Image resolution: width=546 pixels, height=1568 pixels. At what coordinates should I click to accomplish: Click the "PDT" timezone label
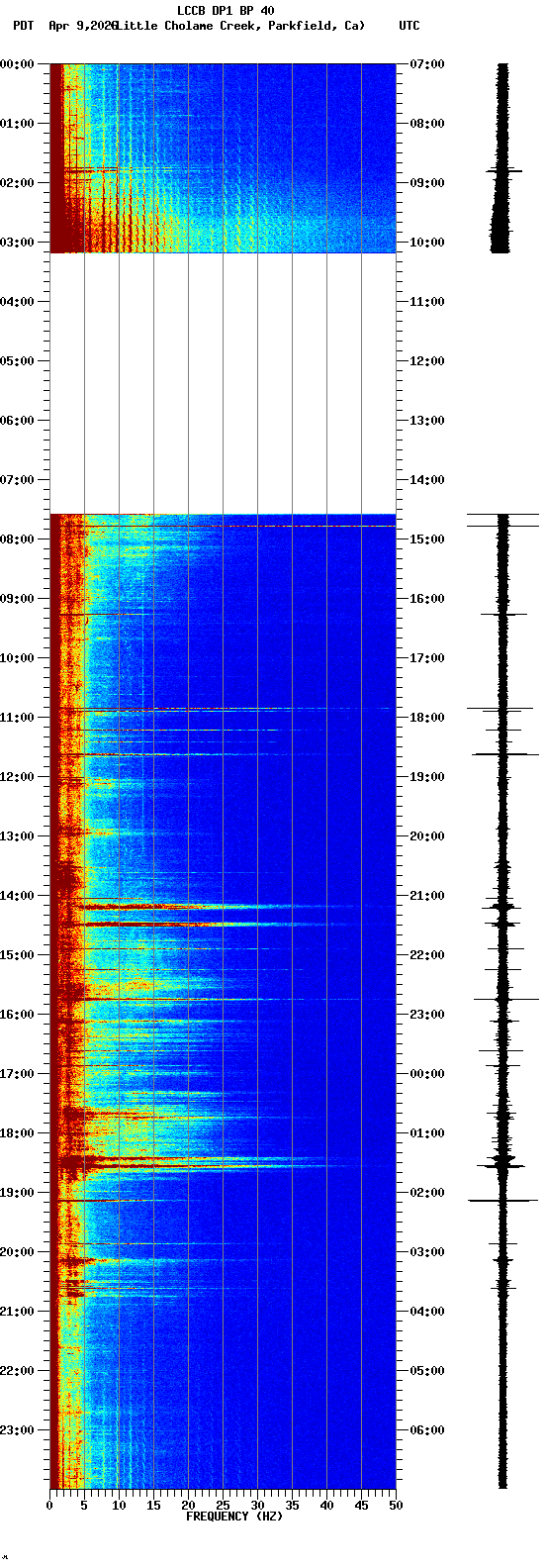23,26
